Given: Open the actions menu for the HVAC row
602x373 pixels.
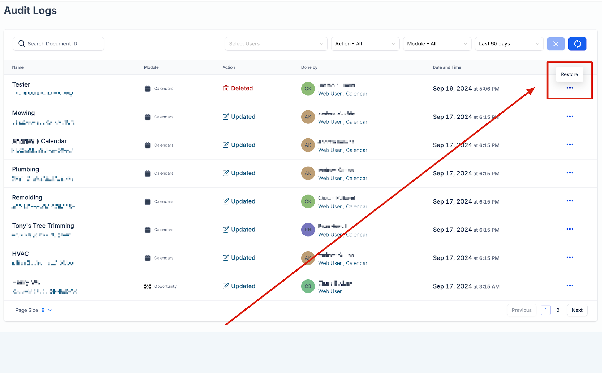Looking at the screenshot, I should (570, 257).
